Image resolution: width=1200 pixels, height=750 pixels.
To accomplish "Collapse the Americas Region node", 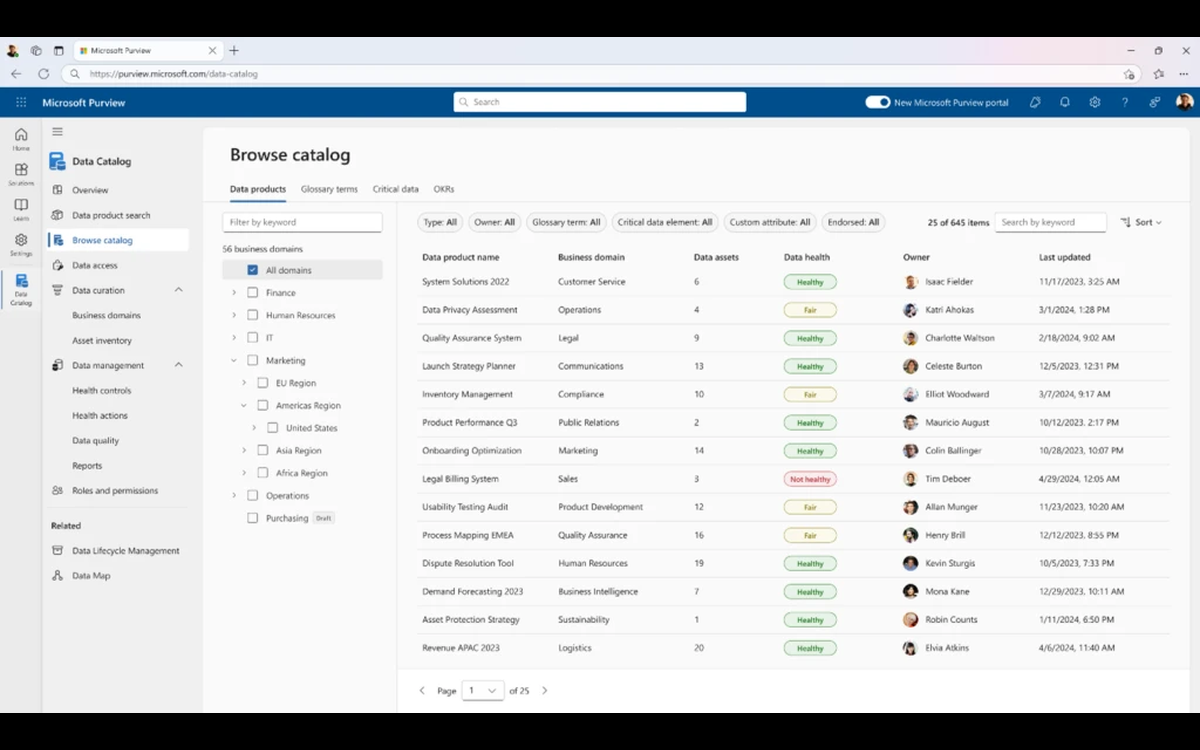I will point(244,405).
